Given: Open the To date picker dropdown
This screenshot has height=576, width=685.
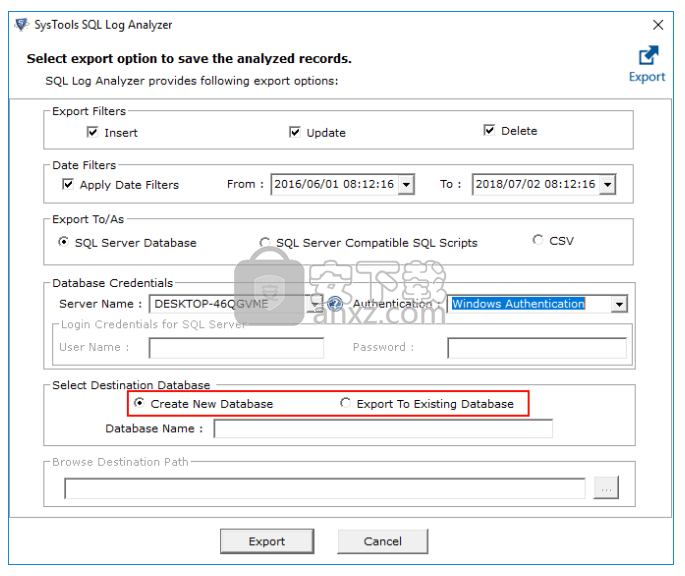Looking at the screenshot, I should [x=607, y=184].
